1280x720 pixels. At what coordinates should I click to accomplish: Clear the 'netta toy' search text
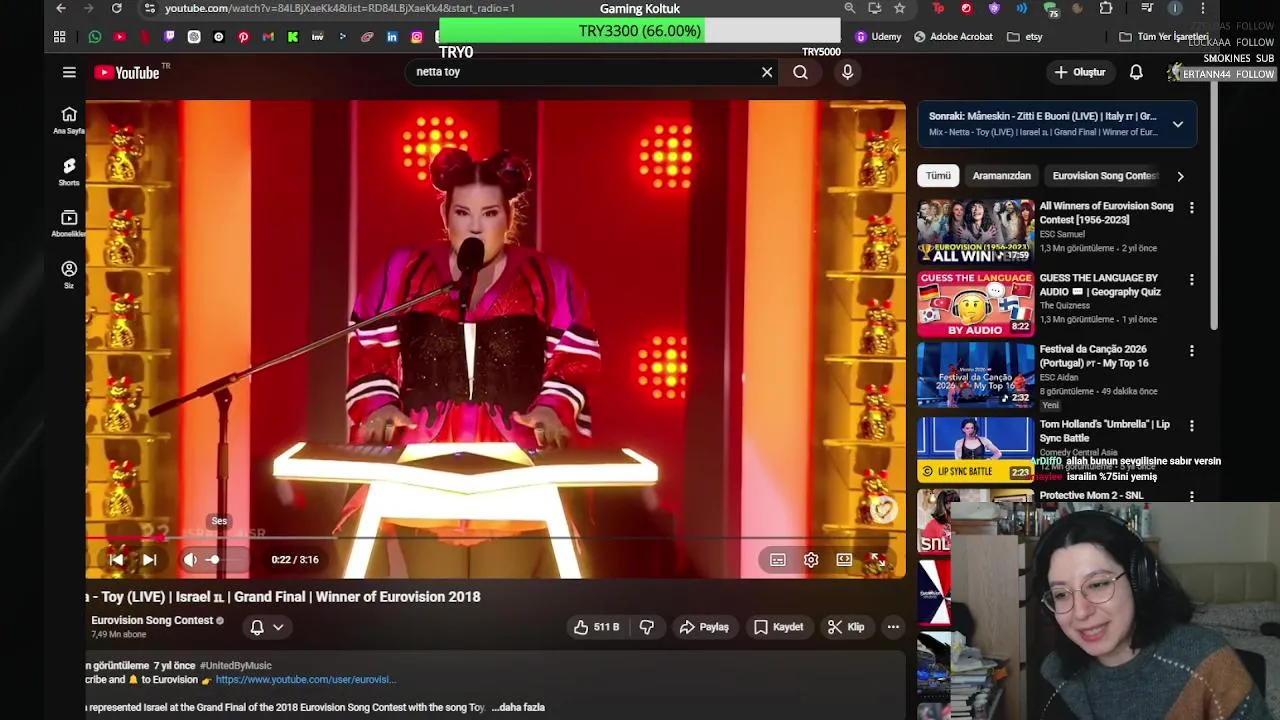pyautogui.click(x=767, y=72)
